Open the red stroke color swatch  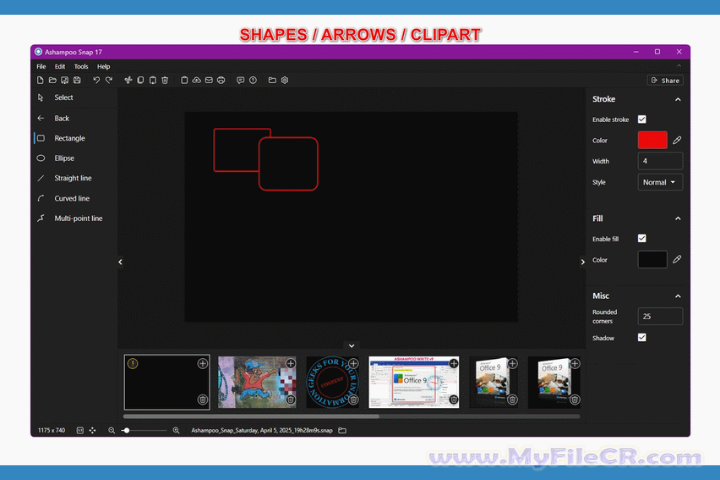coord(652,140)
